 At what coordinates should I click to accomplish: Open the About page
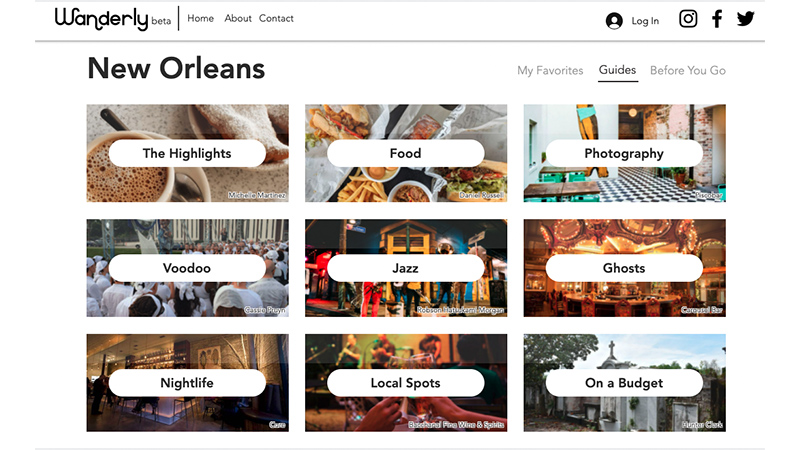click(238, 18)
